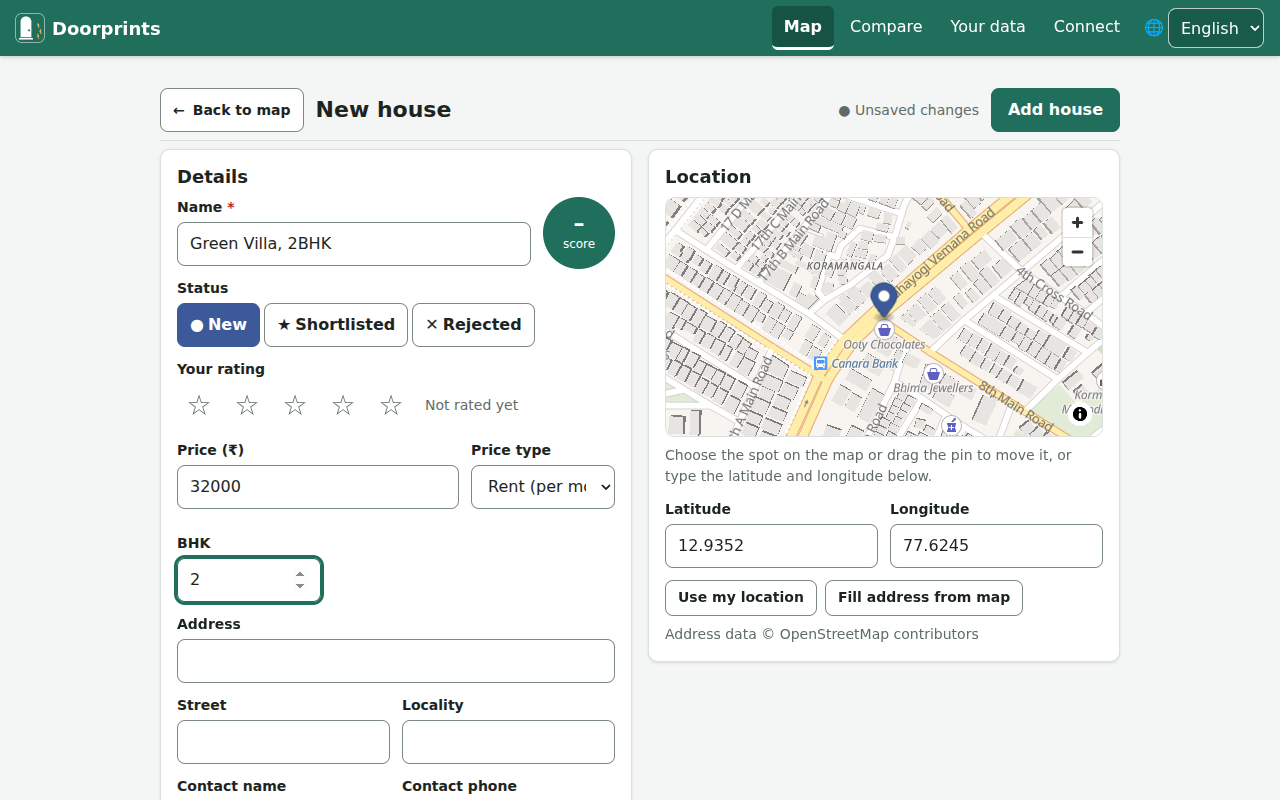Rate the house five stars

(x=391, y=405)
